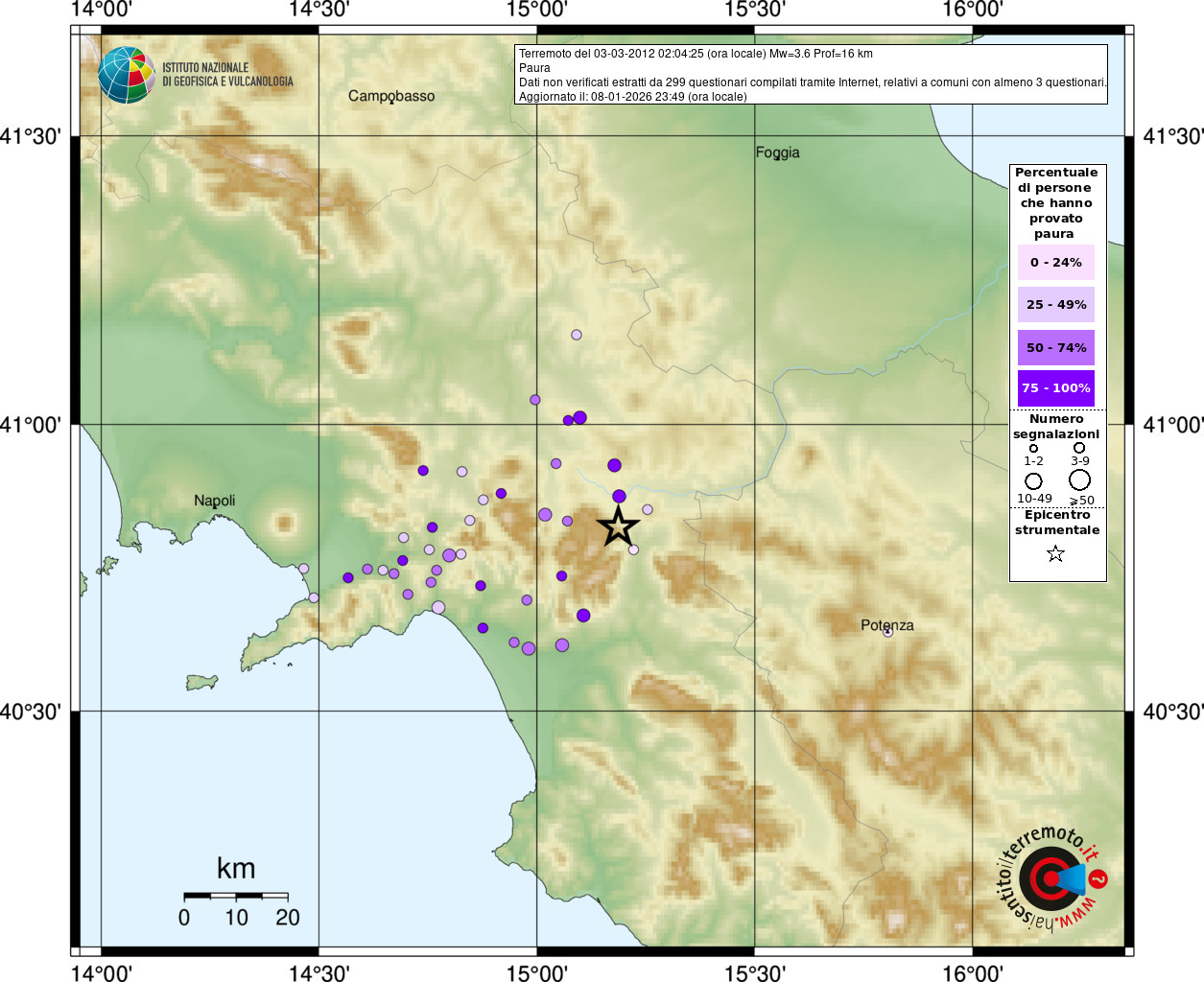The height and width of the screenshot is (982, 1204).
Task: Click the black epicenter star on map
Action: click(x=618, y=526)
